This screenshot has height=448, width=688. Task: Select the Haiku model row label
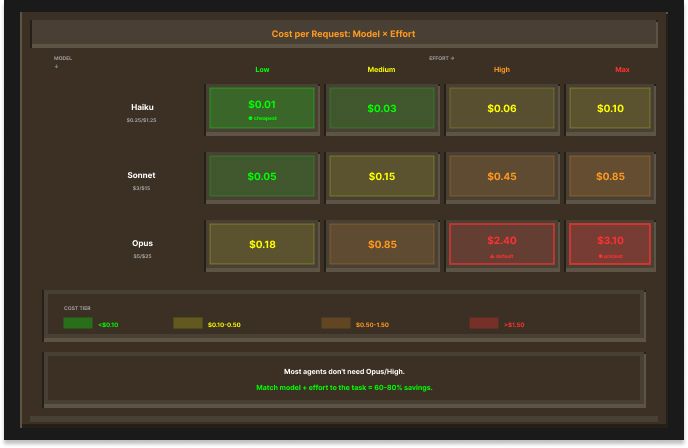142,107
